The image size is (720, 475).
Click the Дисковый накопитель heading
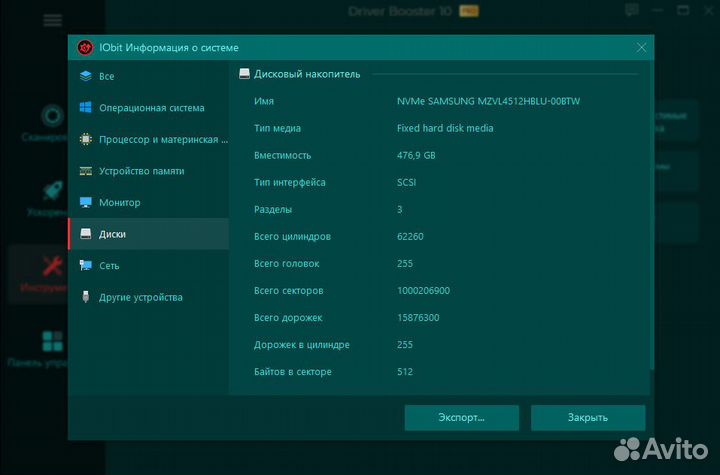[x=307, y=74]
